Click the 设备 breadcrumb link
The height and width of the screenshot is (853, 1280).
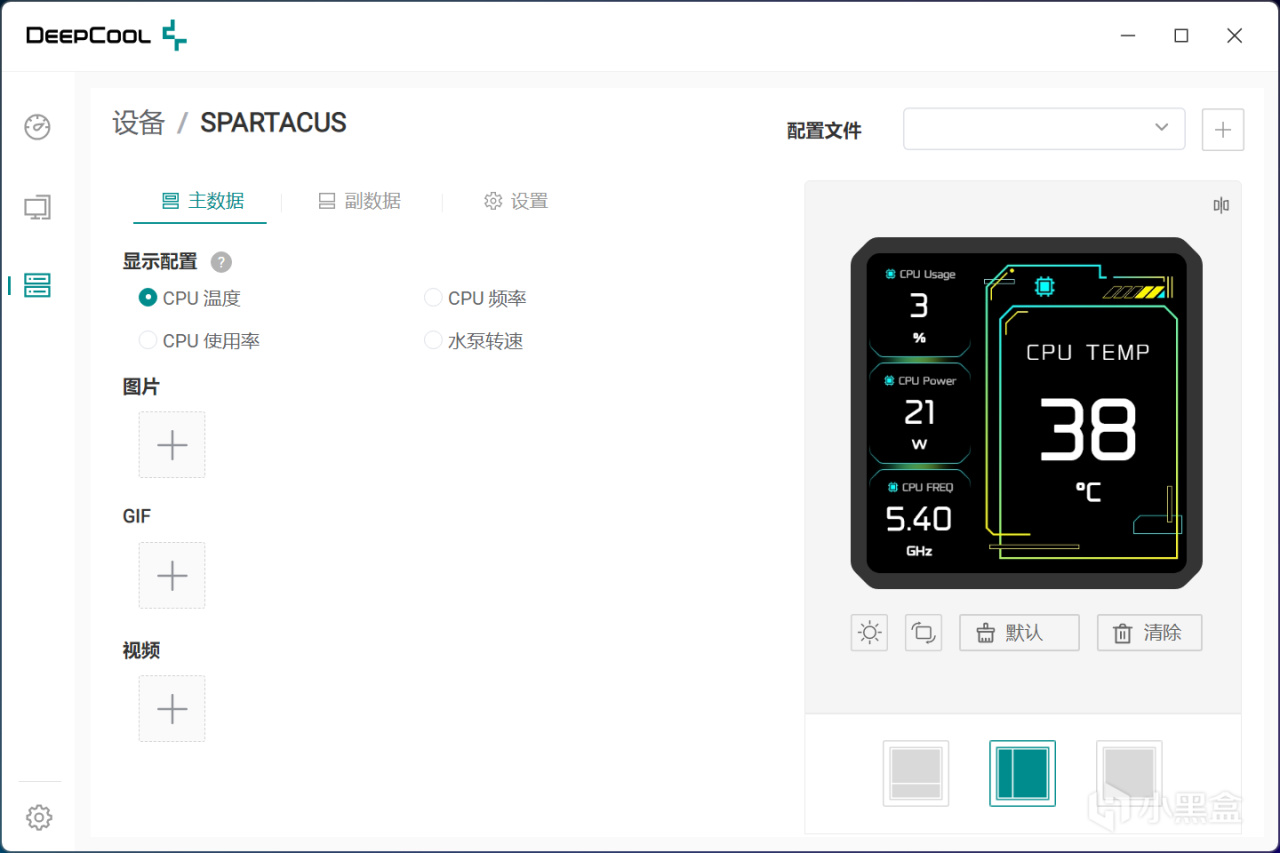(138, 123)
